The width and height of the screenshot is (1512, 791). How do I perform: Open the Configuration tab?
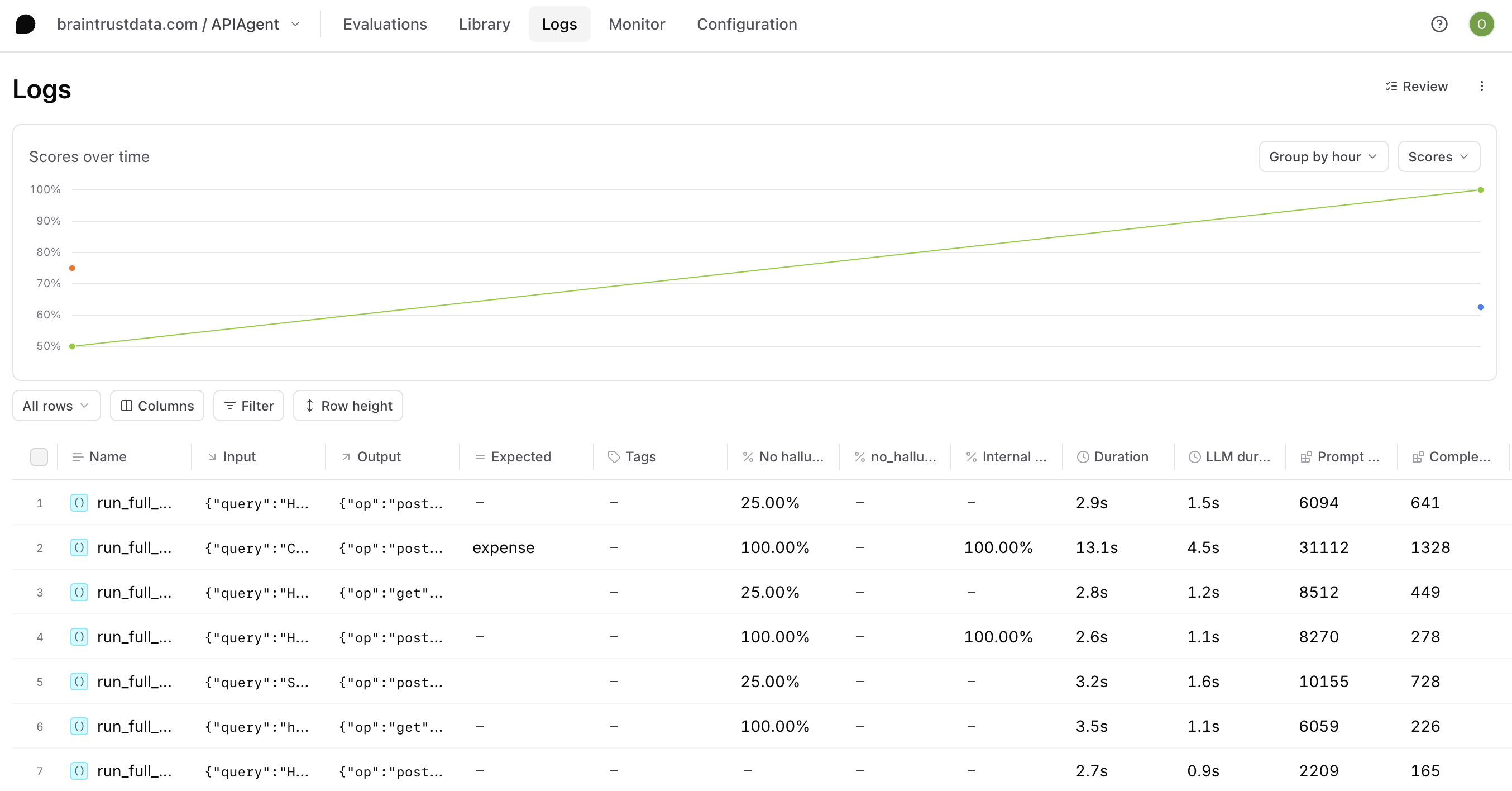tap(747, 24)
